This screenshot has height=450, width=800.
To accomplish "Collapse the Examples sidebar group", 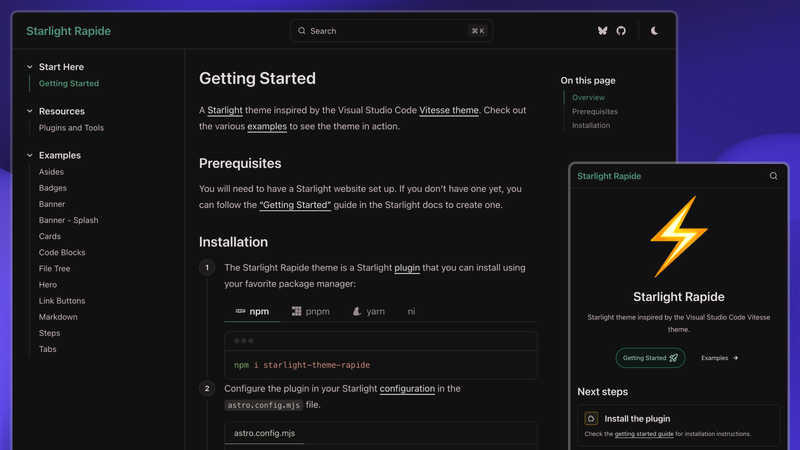I will (x=54, y=155).
